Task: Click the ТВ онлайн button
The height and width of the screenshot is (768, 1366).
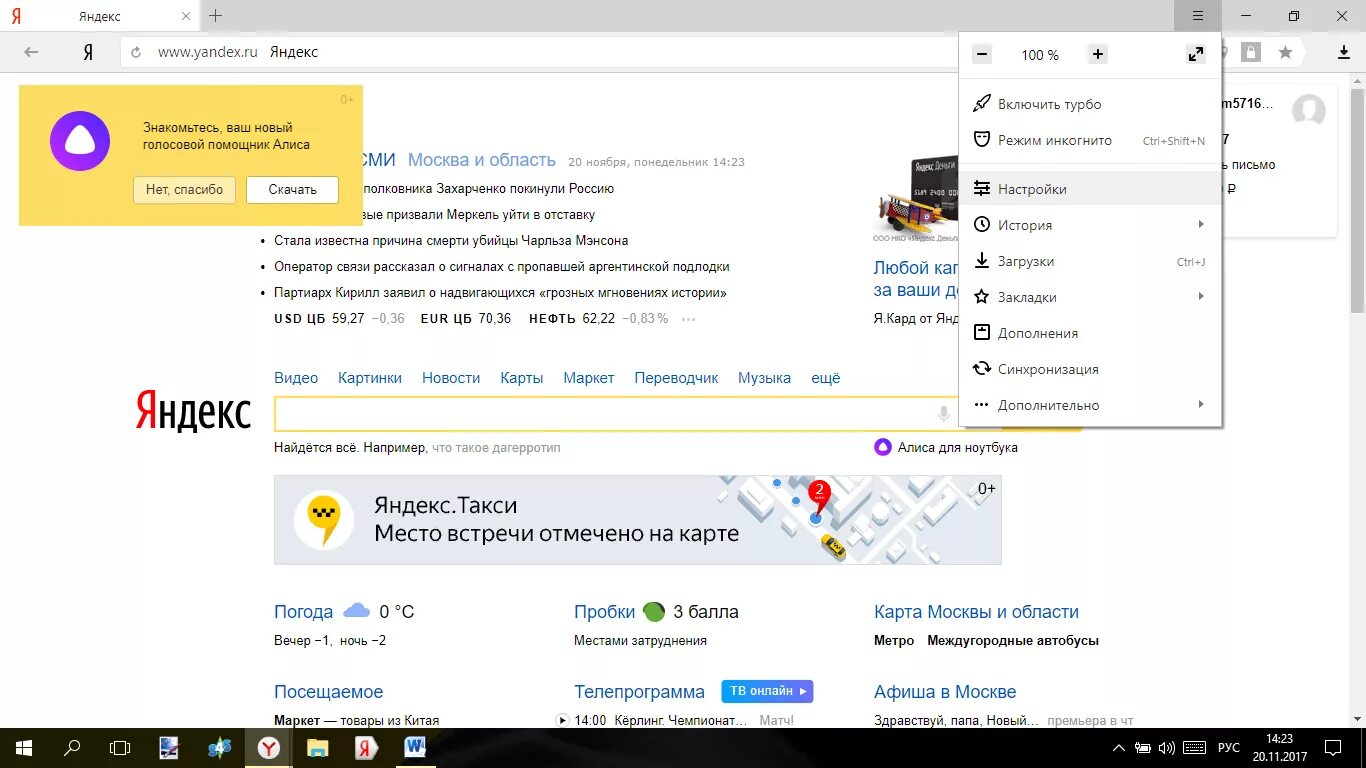Action: [767, 691]
